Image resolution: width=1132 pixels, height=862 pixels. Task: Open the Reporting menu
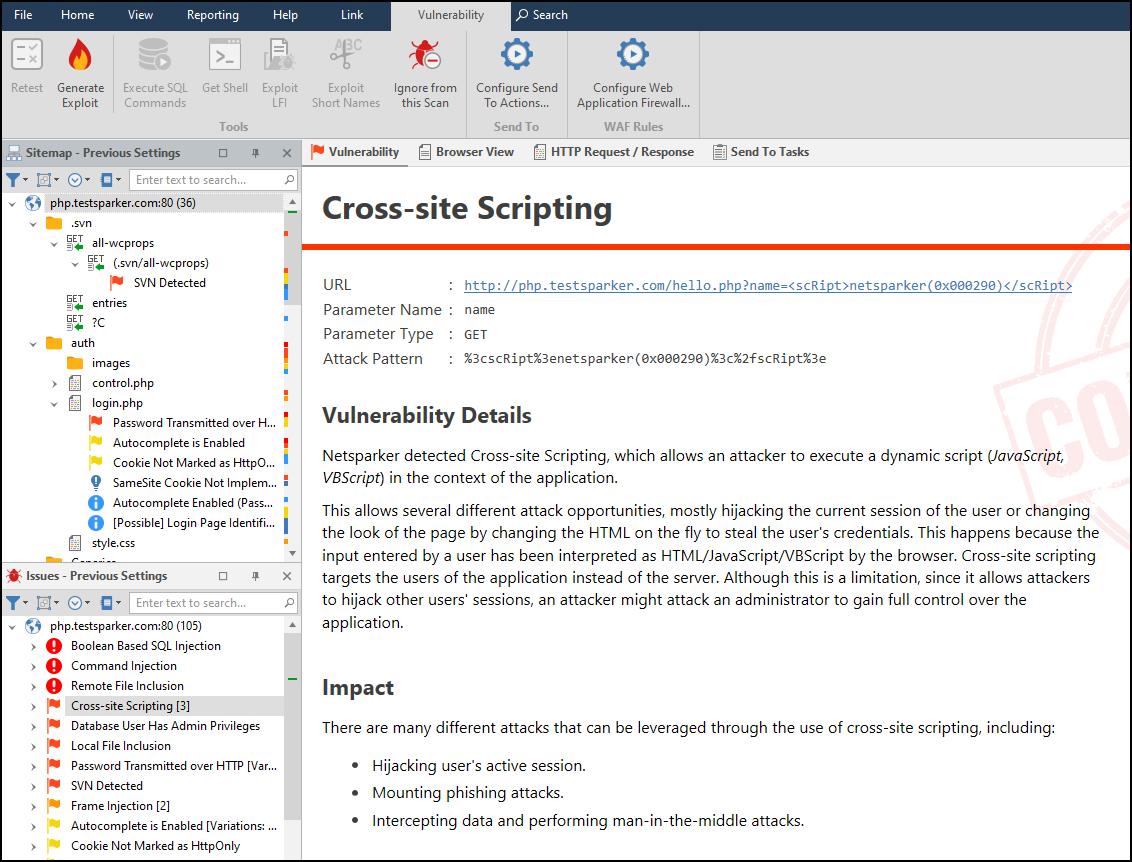(213, 14)
